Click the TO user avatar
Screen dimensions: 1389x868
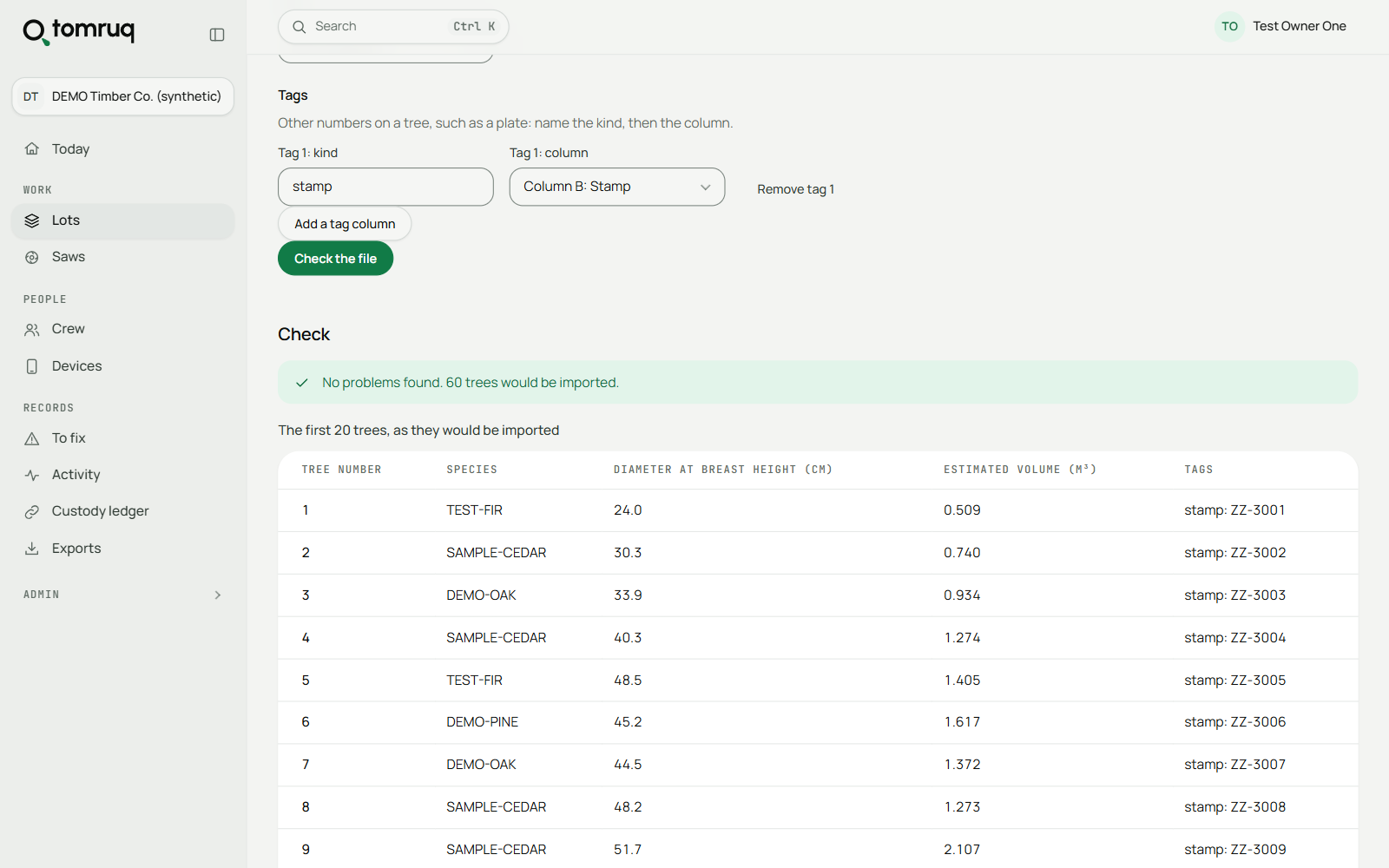[x=1229, y=27]
